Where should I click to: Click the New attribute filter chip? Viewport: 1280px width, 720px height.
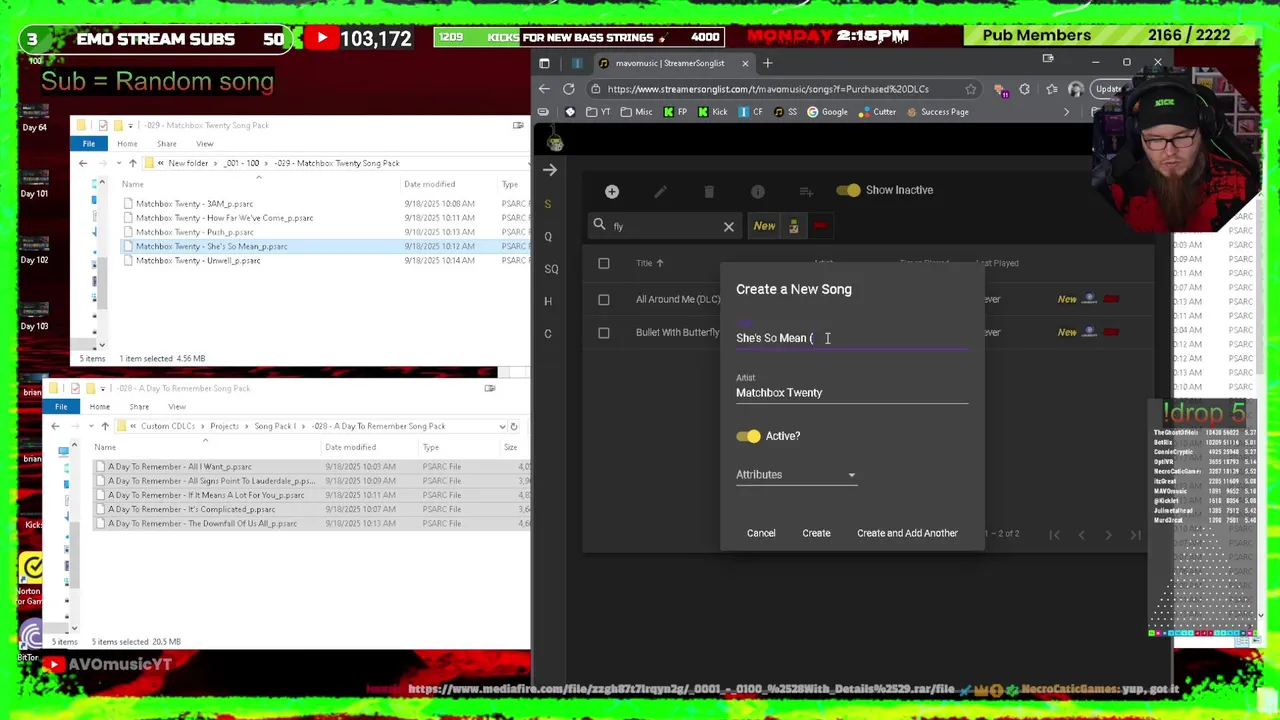pyautogui.click(x=764, y=226)
